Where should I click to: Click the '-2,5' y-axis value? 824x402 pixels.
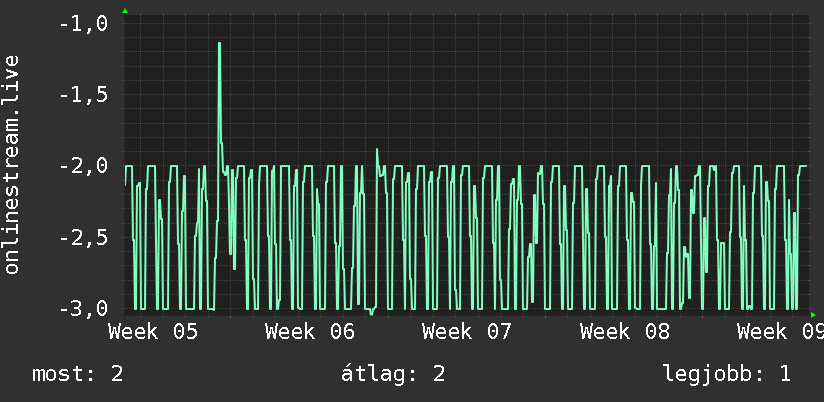tap(84, 238)
